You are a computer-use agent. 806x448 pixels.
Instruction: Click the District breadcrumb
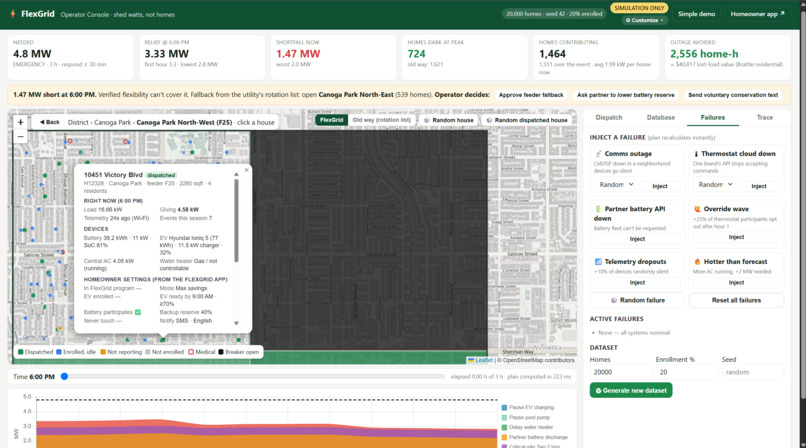[78, 122]
